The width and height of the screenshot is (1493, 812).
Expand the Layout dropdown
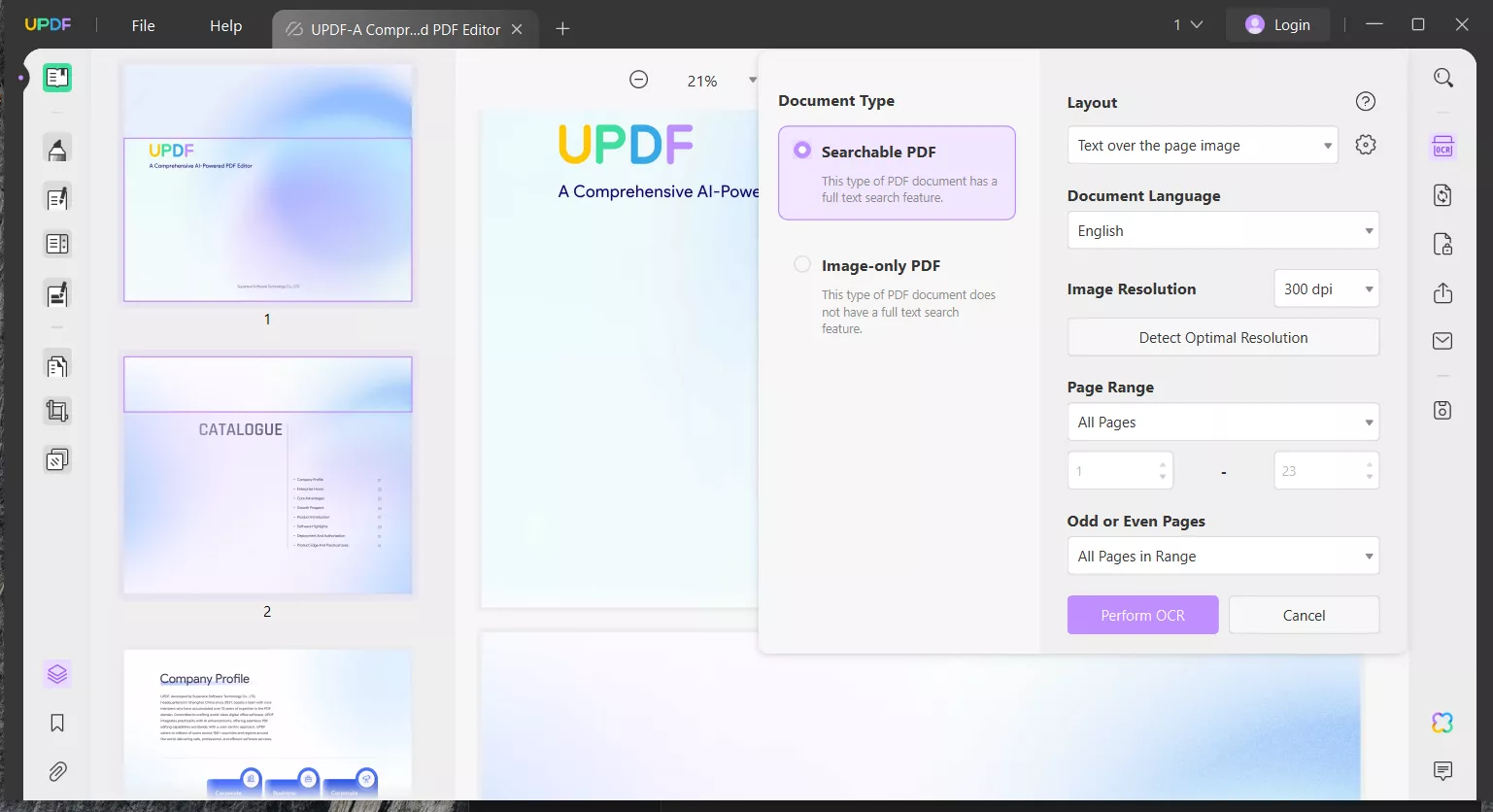click(x=1203, y=146)
